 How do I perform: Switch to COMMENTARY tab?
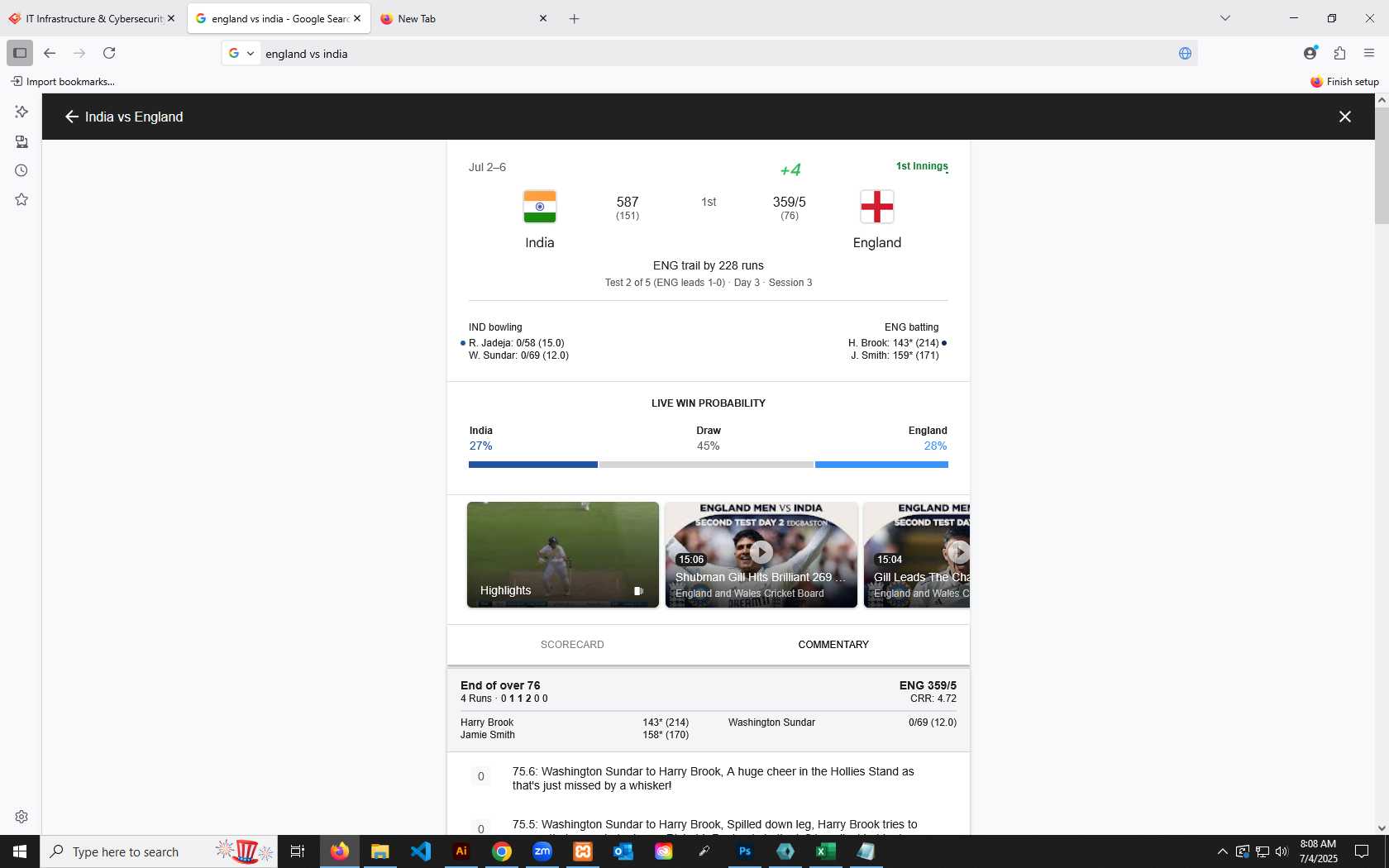click(833, 645)
